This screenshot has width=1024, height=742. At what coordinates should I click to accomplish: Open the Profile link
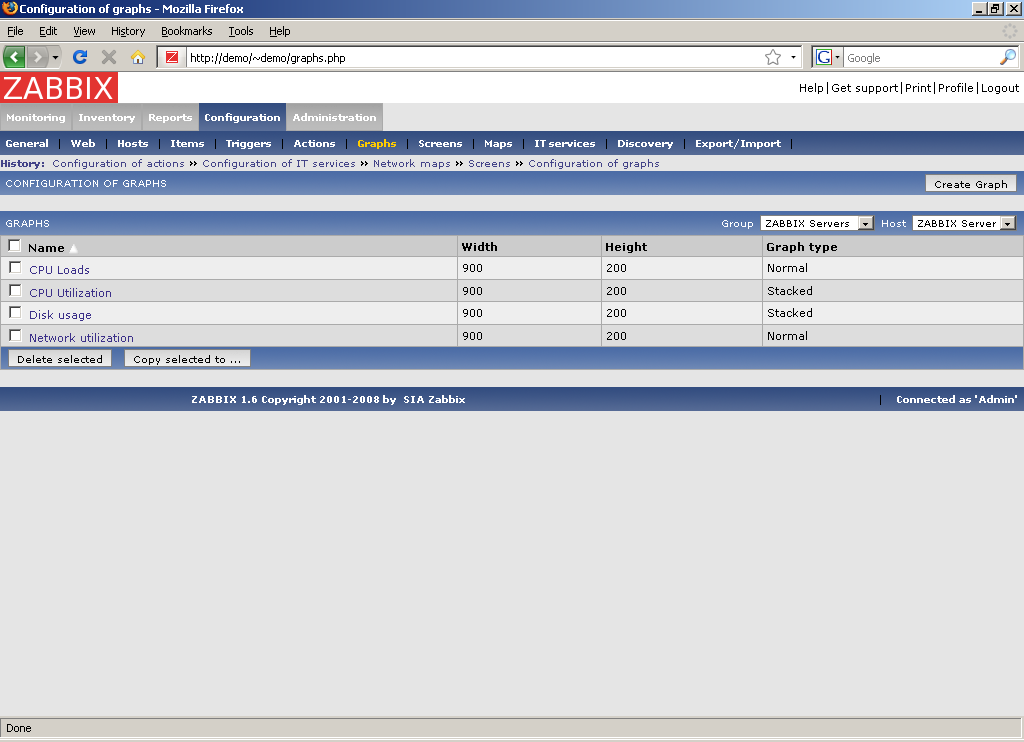click(955, 88)
